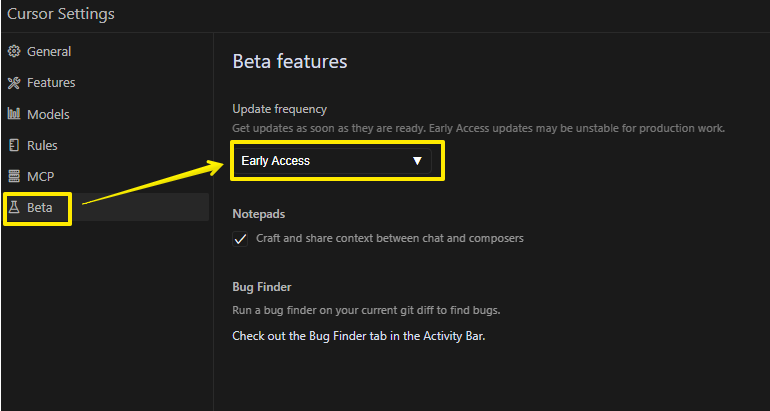Click the 'Beta features' heading
The image size is (770, 411).
tap(290, 62)
